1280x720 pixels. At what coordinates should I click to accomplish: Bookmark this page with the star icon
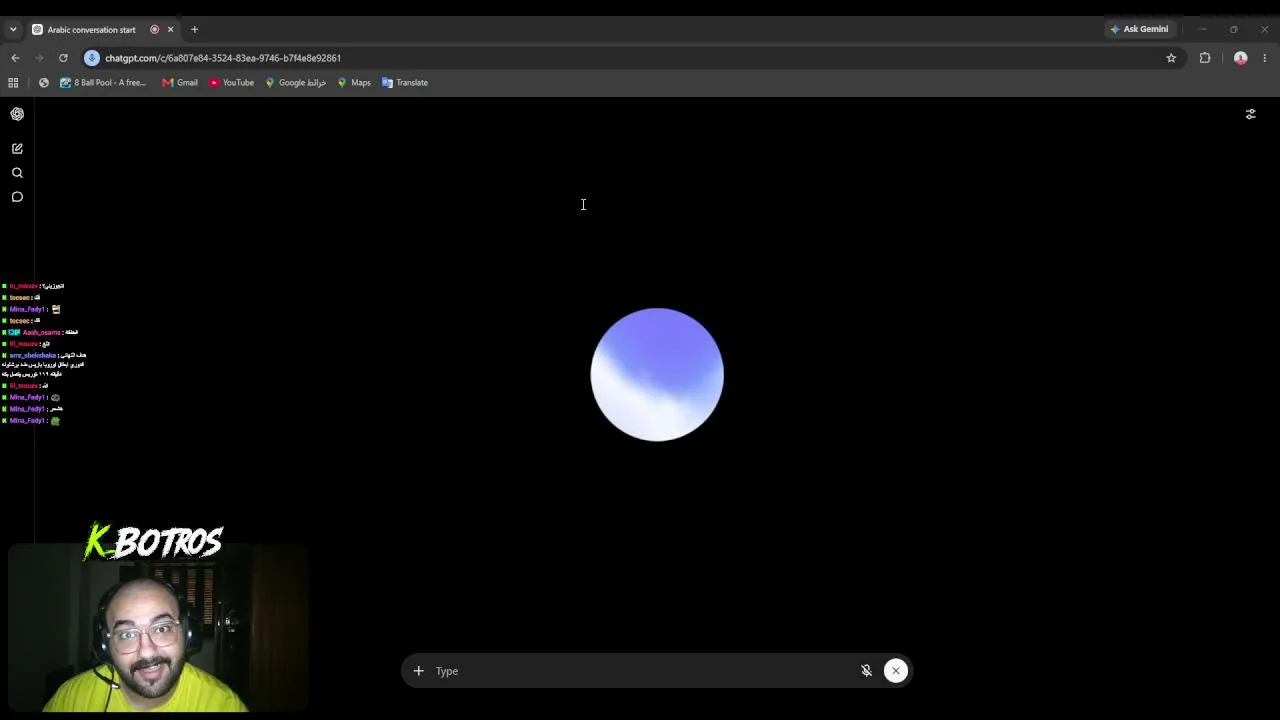(1171, 58)
